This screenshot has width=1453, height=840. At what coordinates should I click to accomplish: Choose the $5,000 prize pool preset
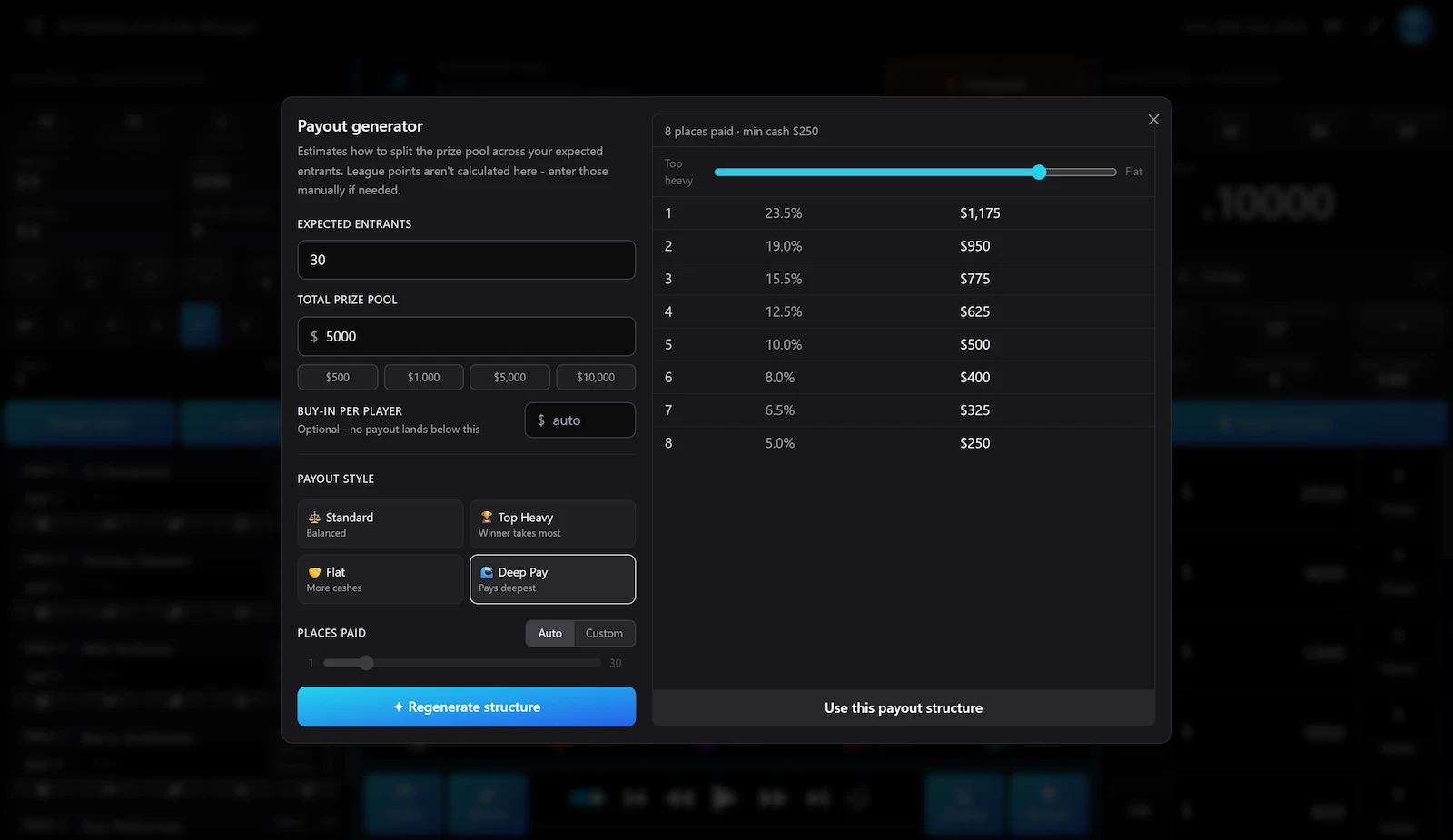point(509,377)
